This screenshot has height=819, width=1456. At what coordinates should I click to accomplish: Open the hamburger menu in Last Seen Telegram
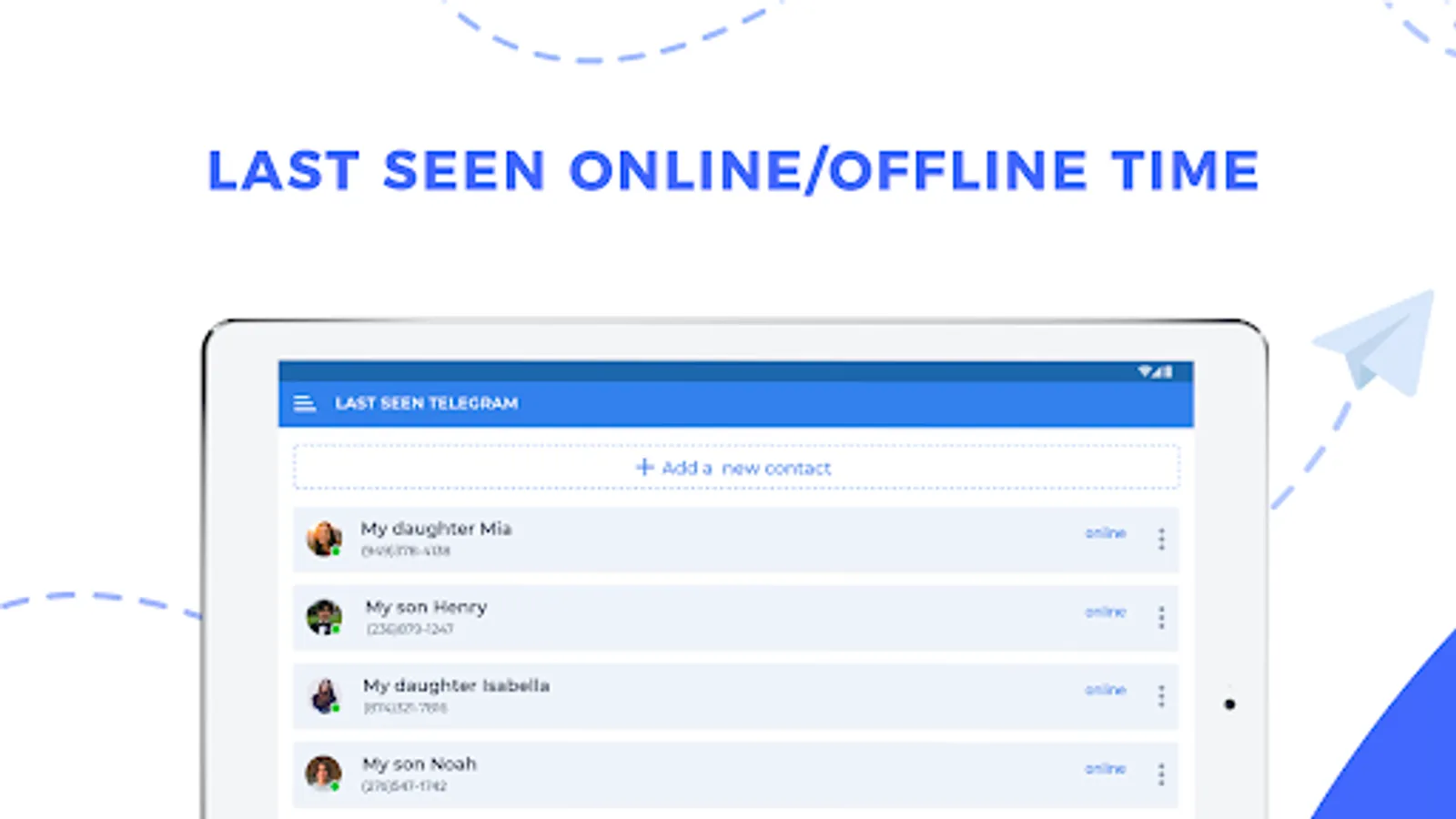pos(305,403)
